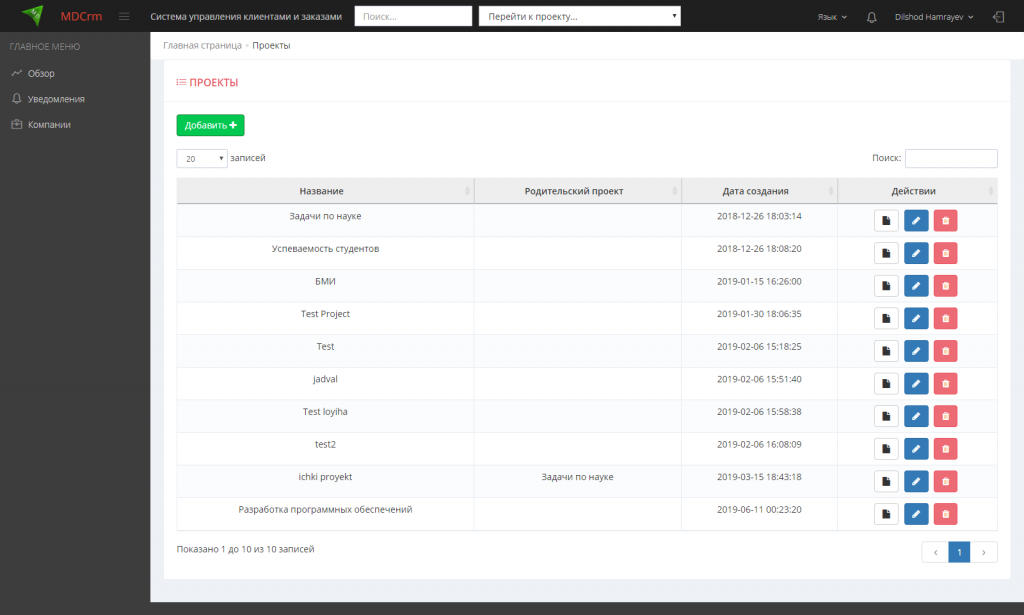Edit the Test Project entry
Viewport: 1024px width, 615px height.
[916, 319]
